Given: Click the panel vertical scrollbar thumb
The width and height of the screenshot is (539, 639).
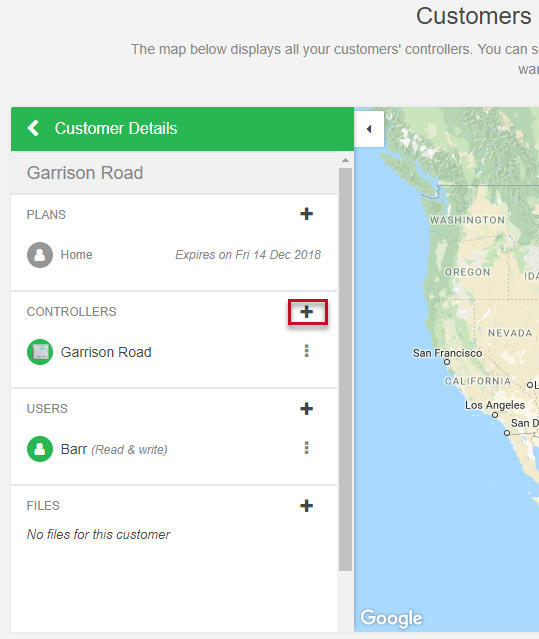Looking at the screenshot, I should point(345,370).
